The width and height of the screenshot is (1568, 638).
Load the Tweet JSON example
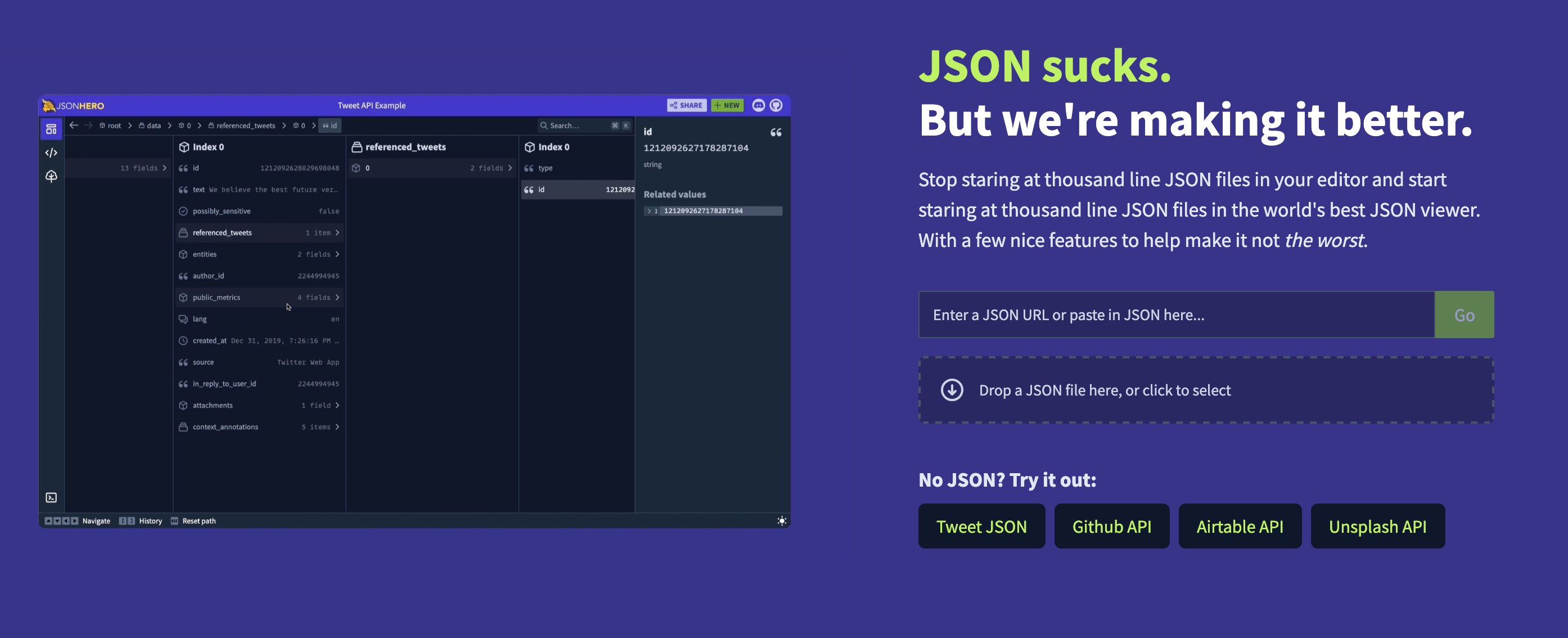pyautogui.click(x=981, y=526)
